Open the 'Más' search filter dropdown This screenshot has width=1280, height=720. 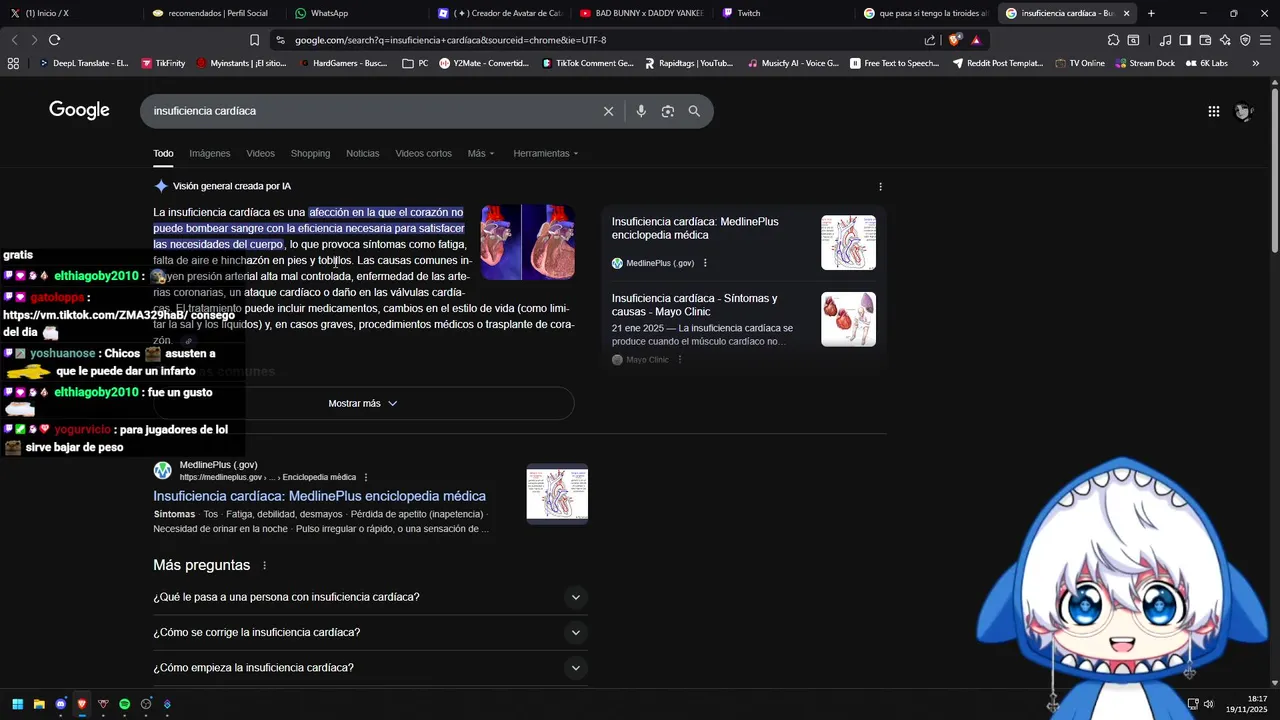[480, 153]
